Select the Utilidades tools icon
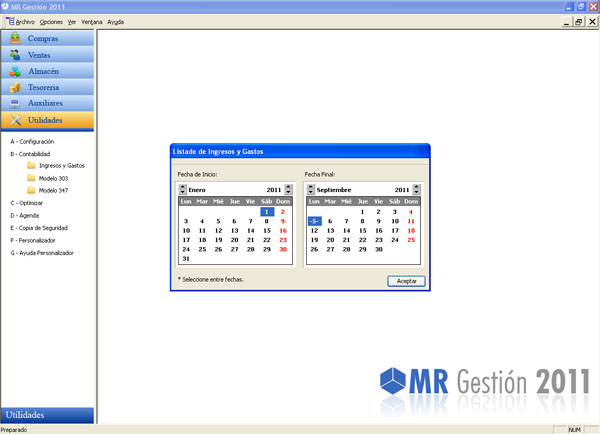Viewport: 600px width, 434px height. pyautogui.click(x=15, y=120)
